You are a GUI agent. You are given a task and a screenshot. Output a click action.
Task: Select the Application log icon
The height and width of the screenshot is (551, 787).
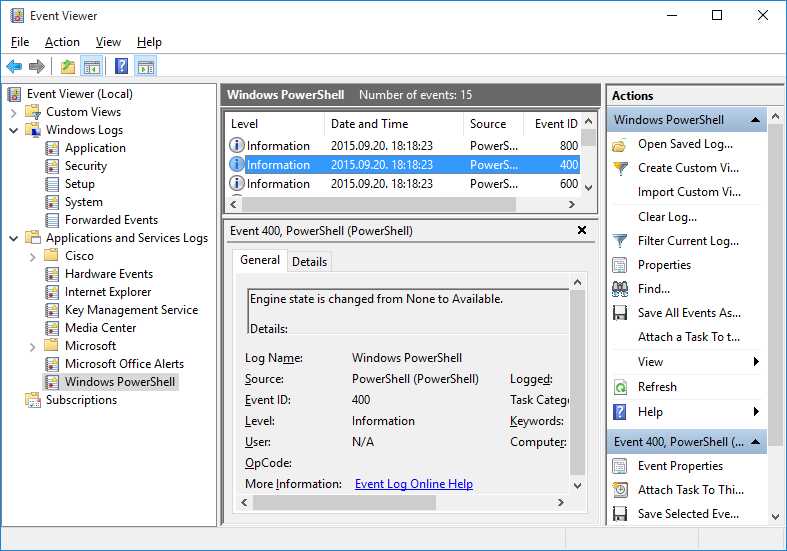coord(52,148)
